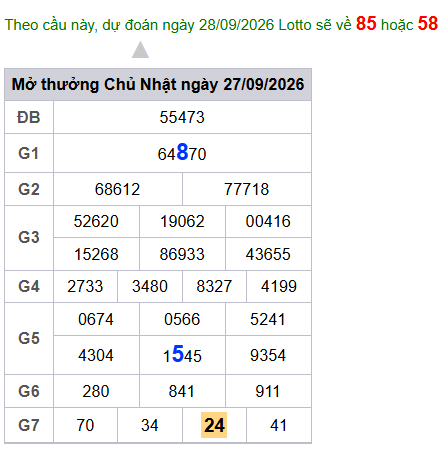Click the G4 number 3480

150,286
